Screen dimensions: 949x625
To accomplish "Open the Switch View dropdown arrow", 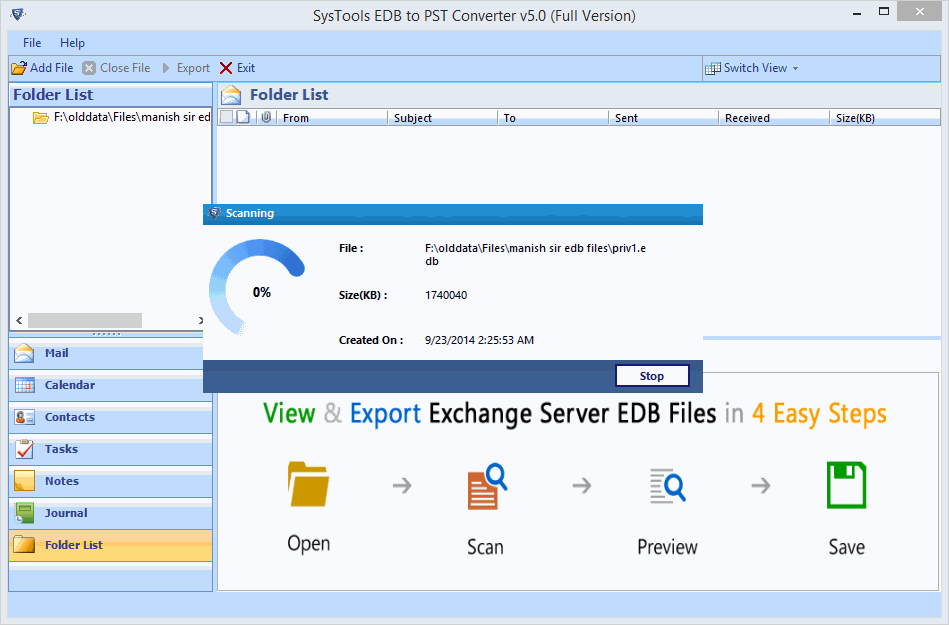I will [x=795, y=68].
